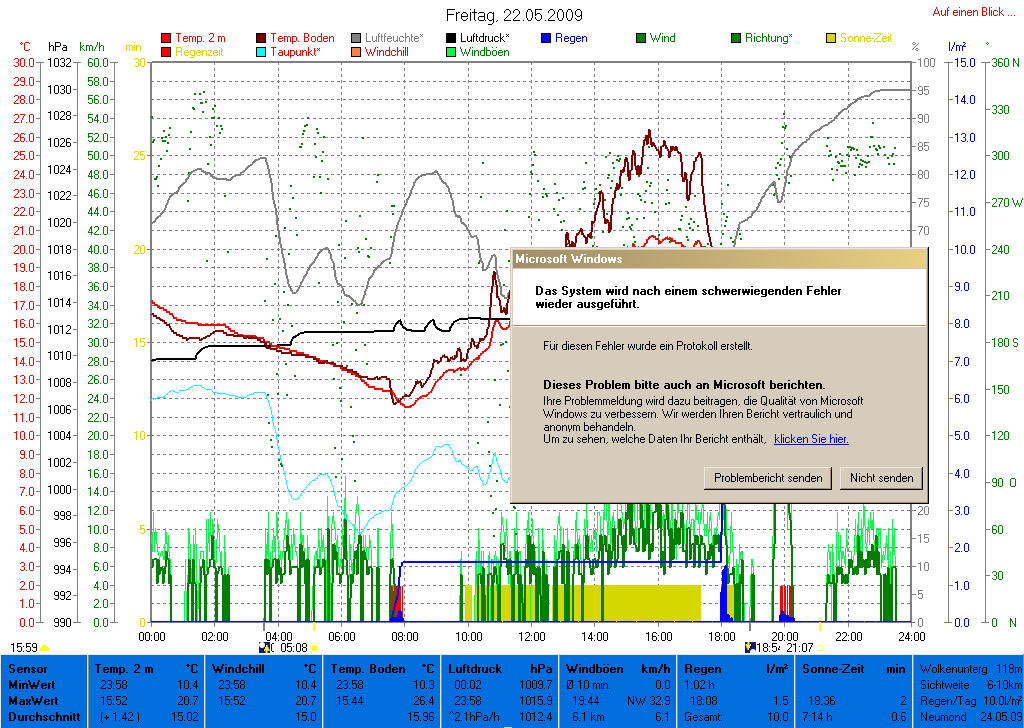Toggle the cyan Taupunkt legend swatch

(x=262, y=52)
